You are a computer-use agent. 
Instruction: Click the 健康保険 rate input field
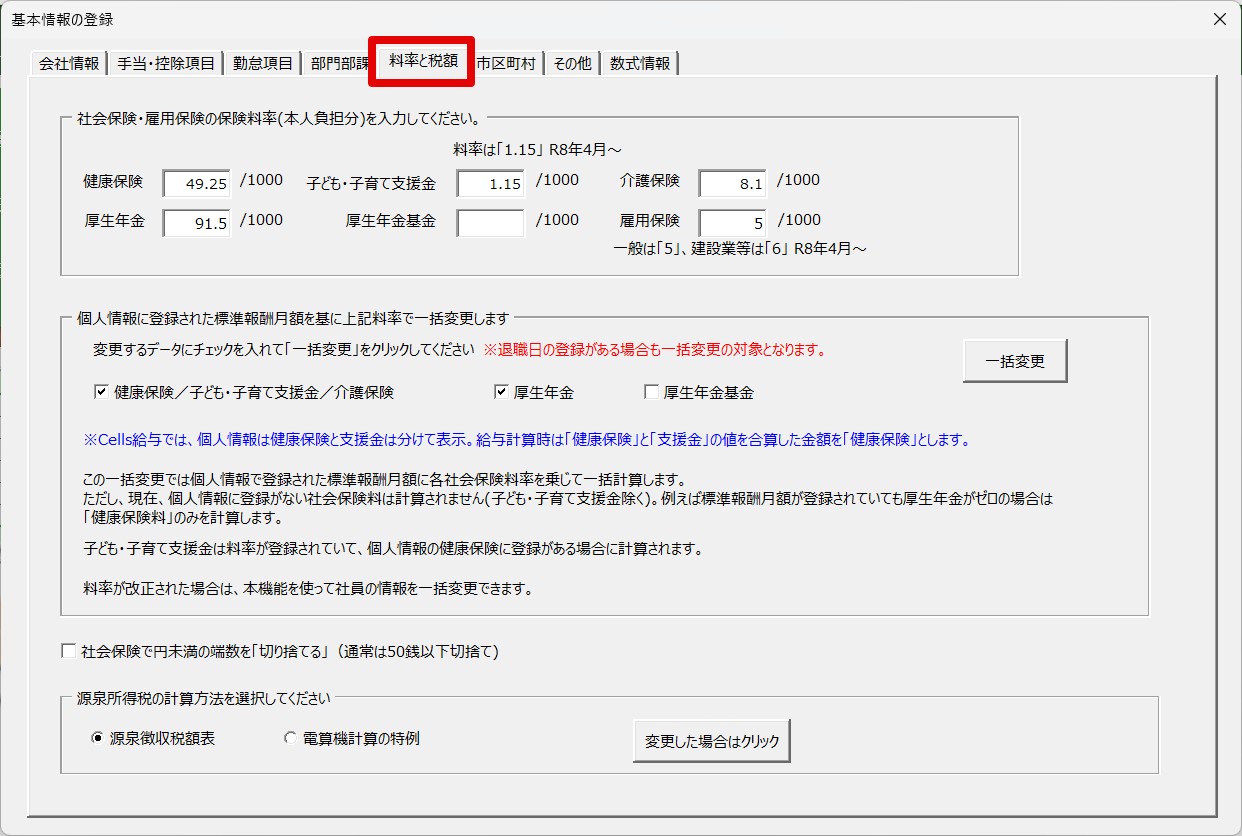pyautogui.click(x=197, y=184)
